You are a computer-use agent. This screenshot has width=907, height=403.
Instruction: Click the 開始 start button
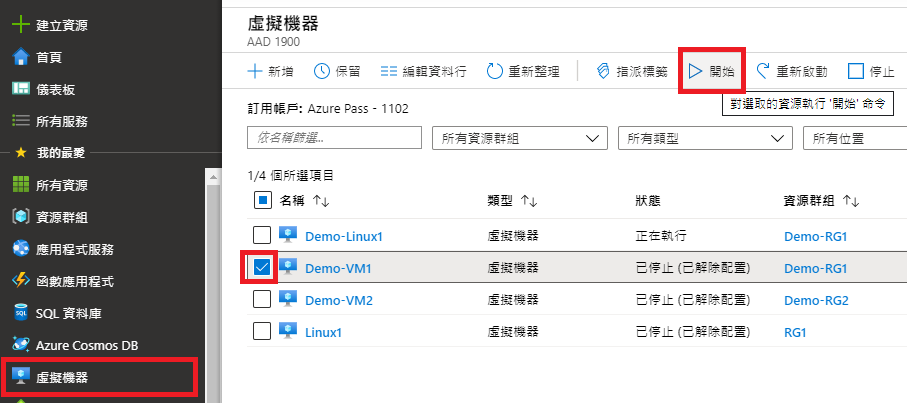[710, 71]
